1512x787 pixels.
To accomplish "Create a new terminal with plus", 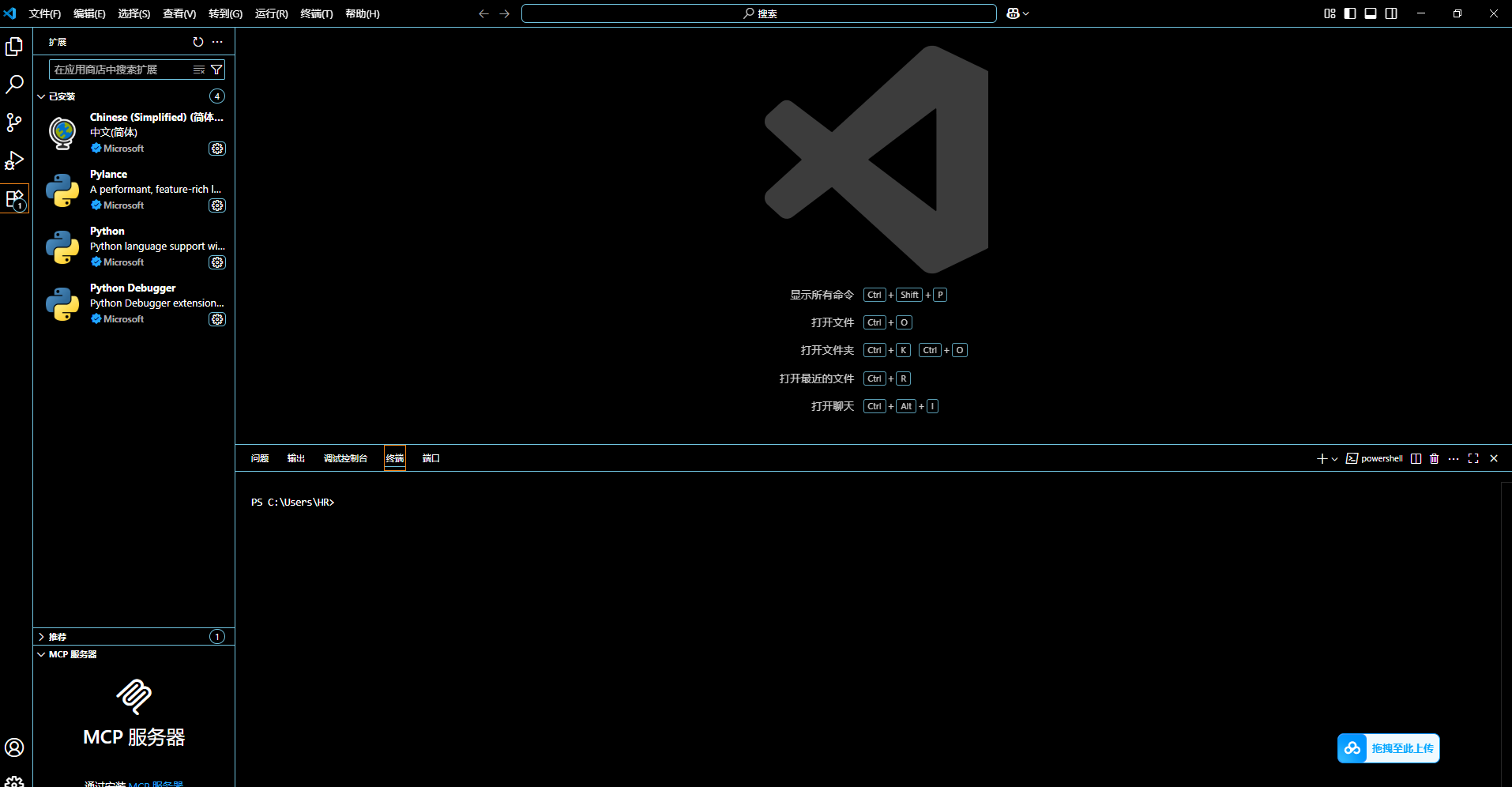I will pyautogui.click(x=1322, y=458).
